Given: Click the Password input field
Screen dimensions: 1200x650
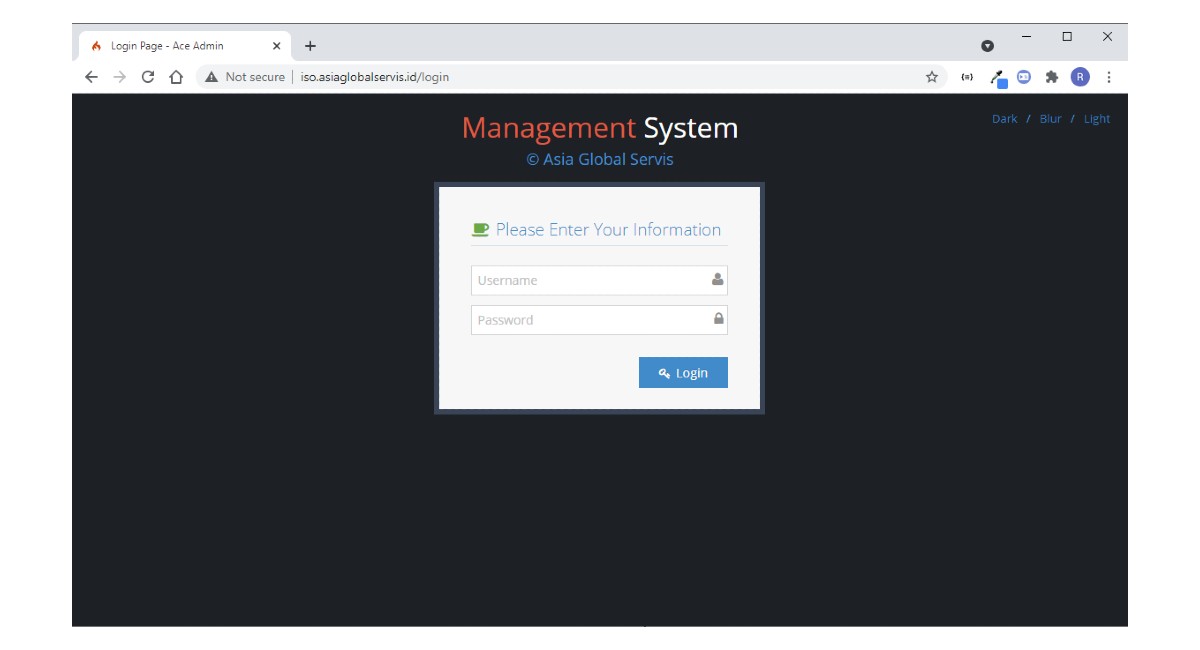Looking at the screenshot, I should point(599,320).
